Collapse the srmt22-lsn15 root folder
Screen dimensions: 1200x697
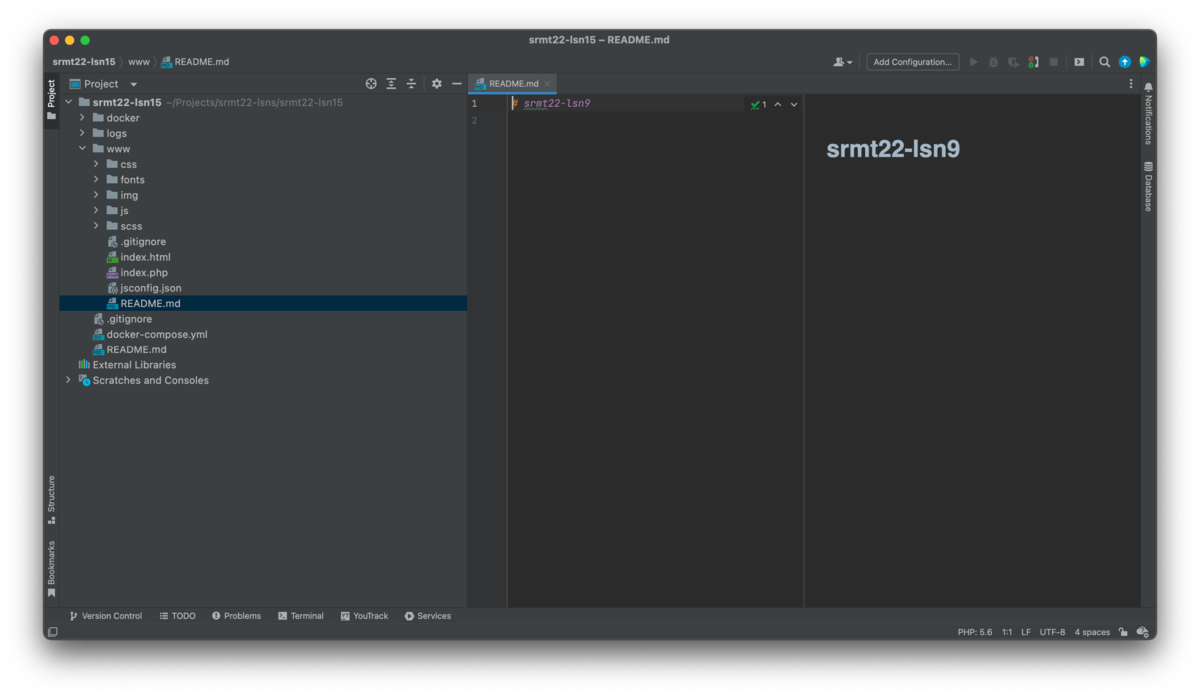coord(69,102)
